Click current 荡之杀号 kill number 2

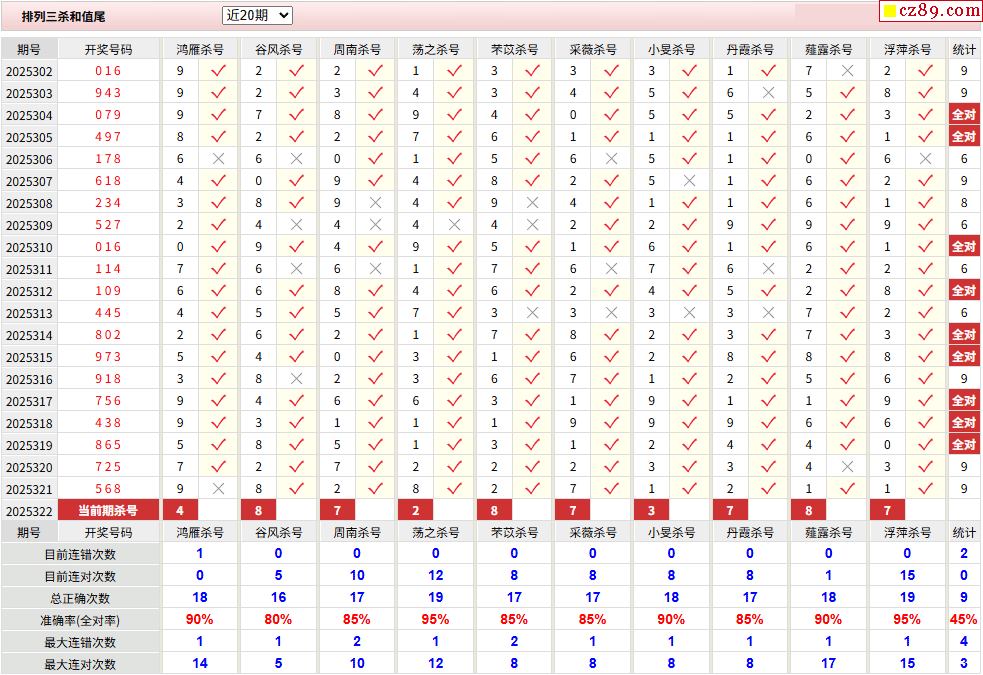click(x=416, y=510)
